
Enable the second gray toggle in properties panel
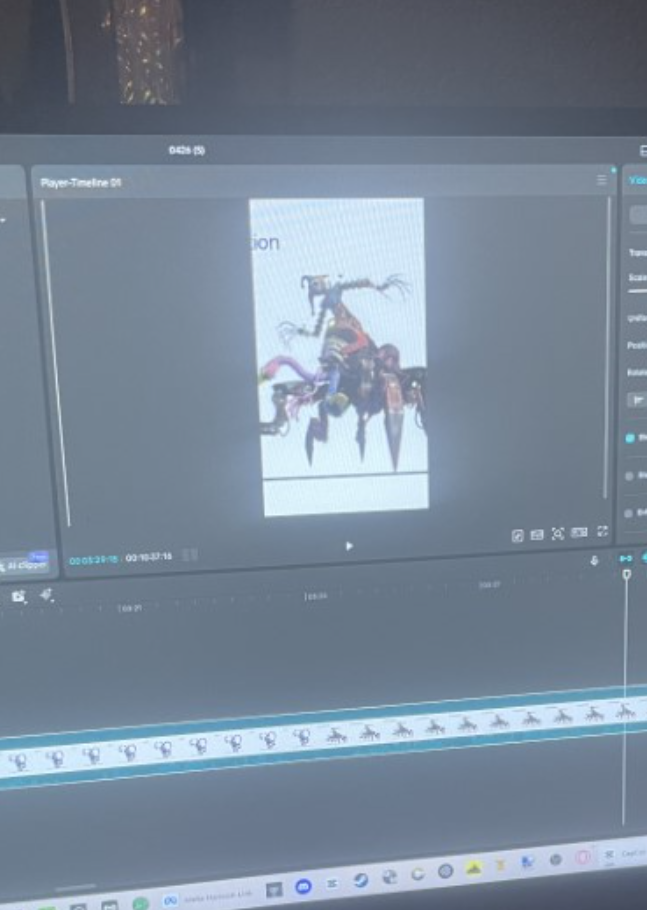[x=631, y=476]
